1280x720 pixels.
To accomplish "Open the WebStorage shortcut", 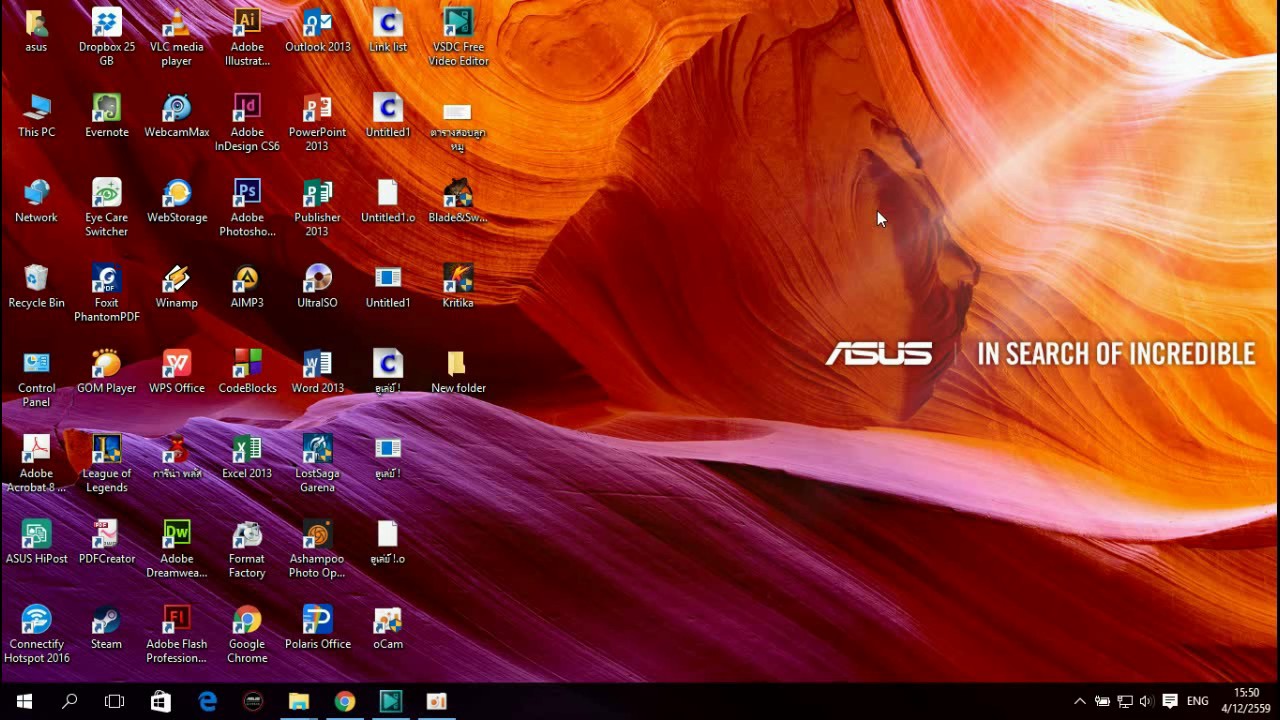I will pos(177,200).
